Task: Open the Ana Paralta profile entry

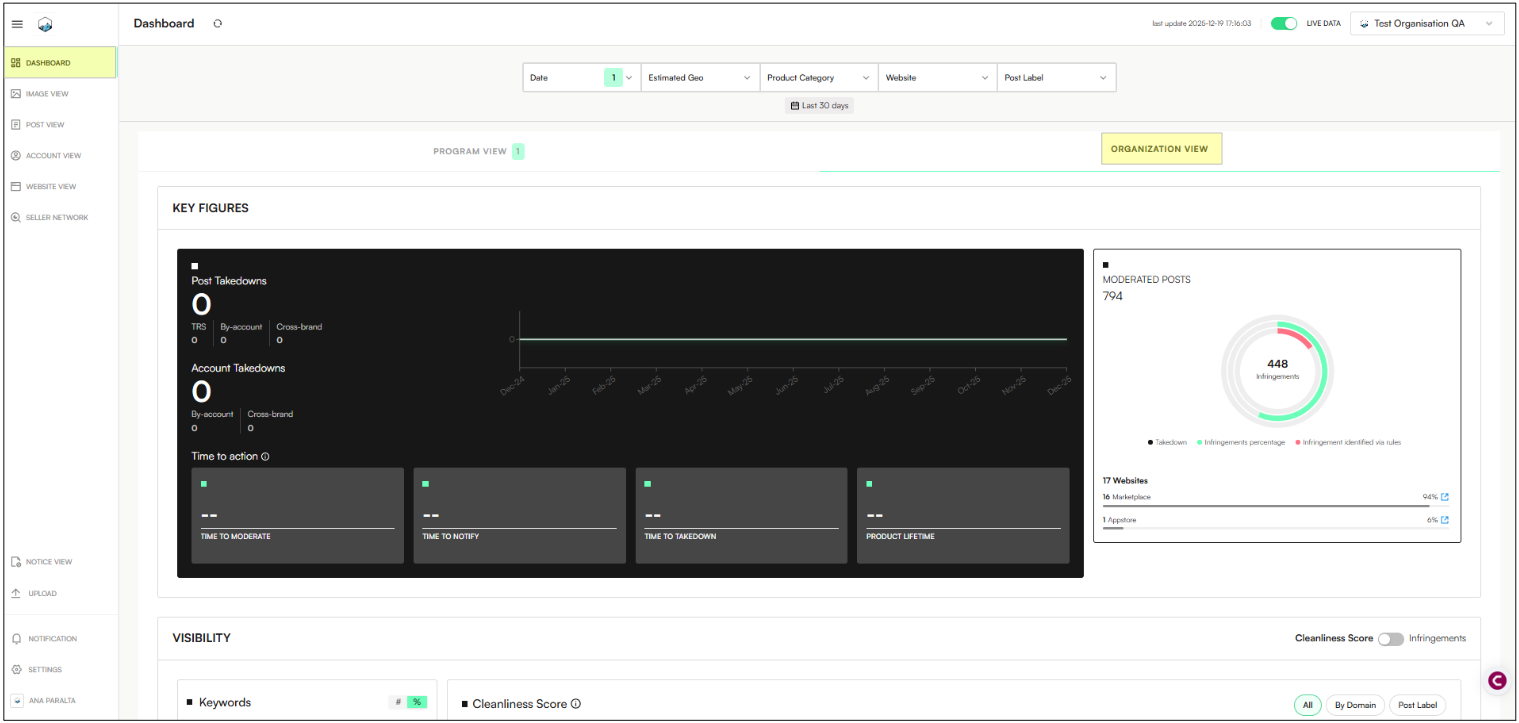Action: click(59, 701)
